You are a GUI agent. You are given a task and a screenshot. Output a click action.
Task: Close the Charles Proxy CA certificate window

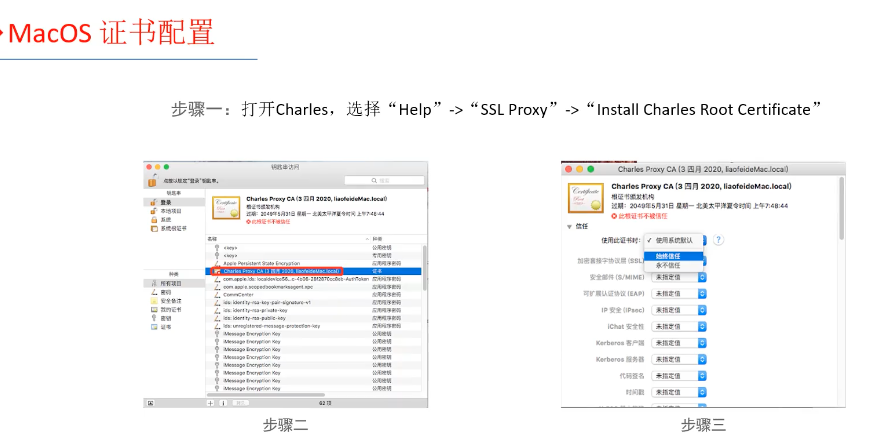[x=569, y=169]
